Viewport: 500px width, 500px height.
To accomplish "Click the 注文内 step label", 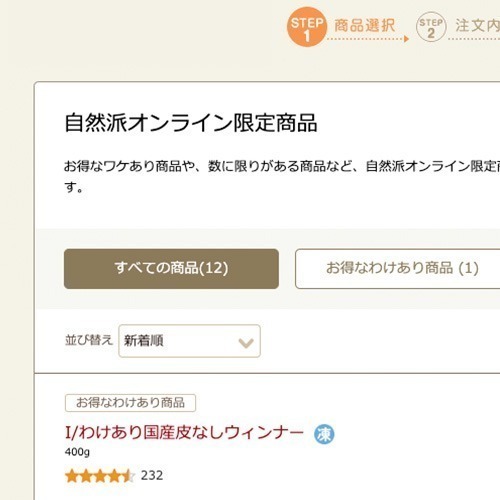I will [478, 26].
